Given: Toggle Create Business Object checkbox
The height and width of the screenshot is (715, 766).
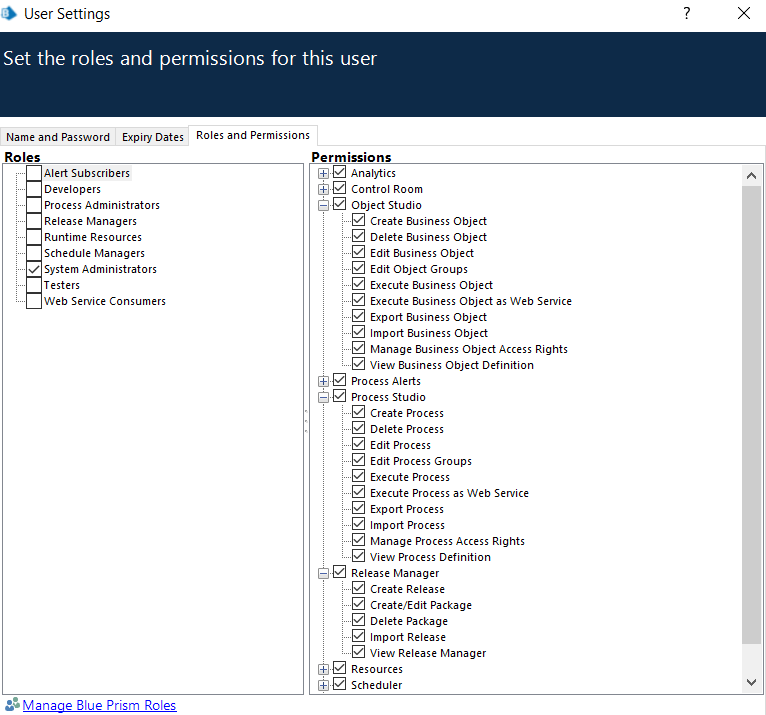Looking at the screenshot, I should click(x=359, y=220).
